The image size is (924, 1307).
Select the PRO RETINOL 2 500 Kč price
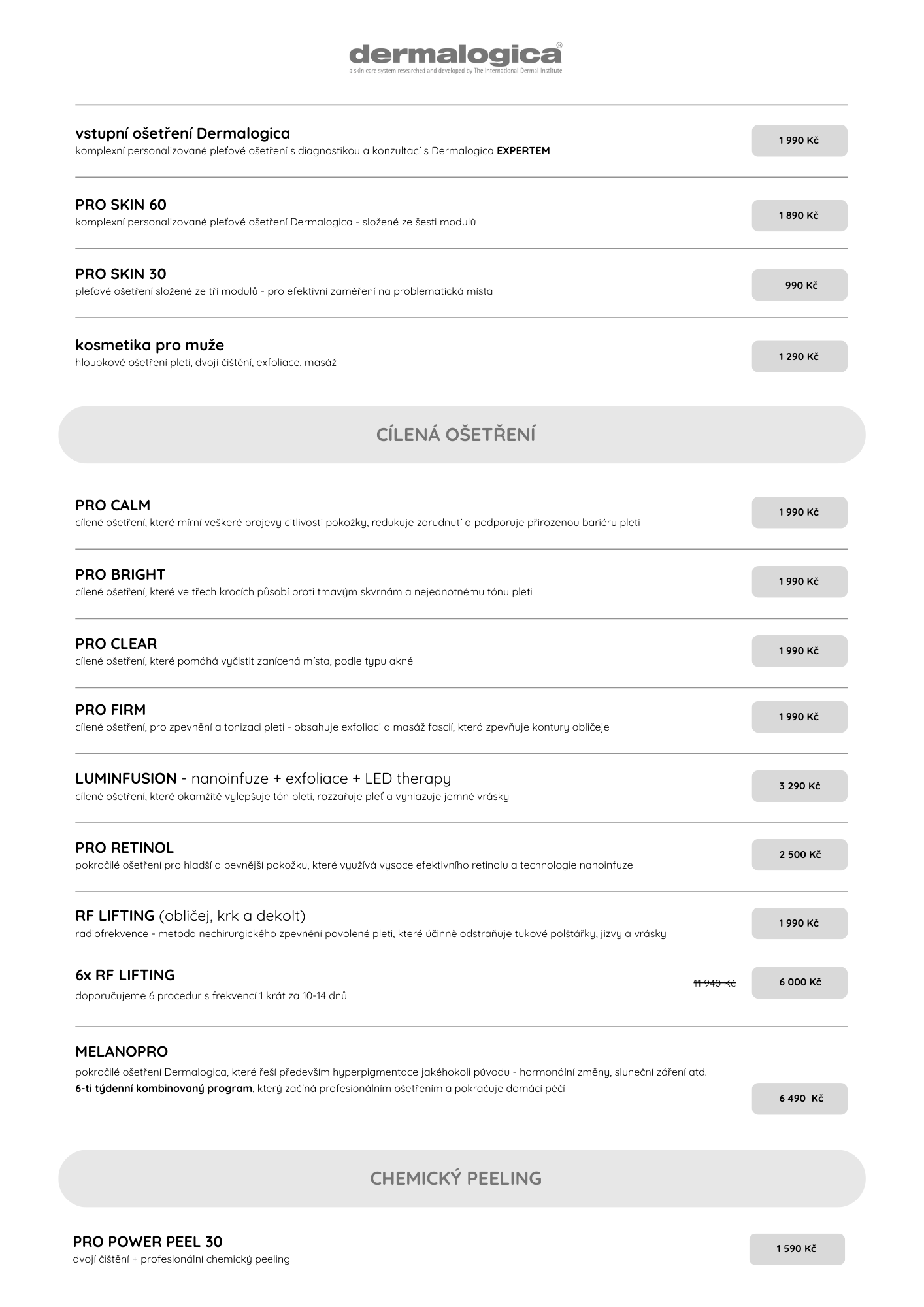[799, 855]
